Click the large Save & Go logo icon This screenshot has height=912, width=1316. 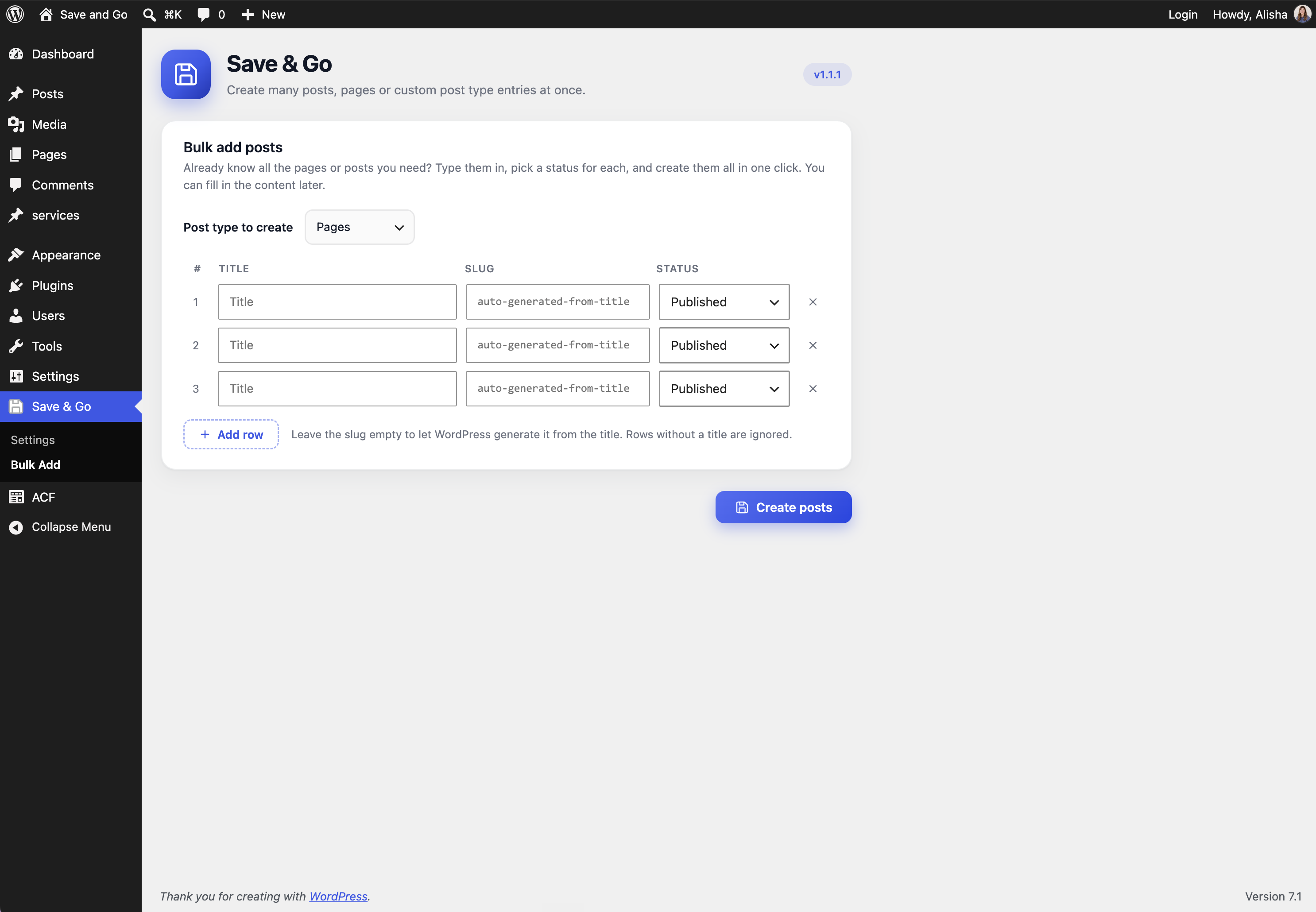tap(186, 74)
